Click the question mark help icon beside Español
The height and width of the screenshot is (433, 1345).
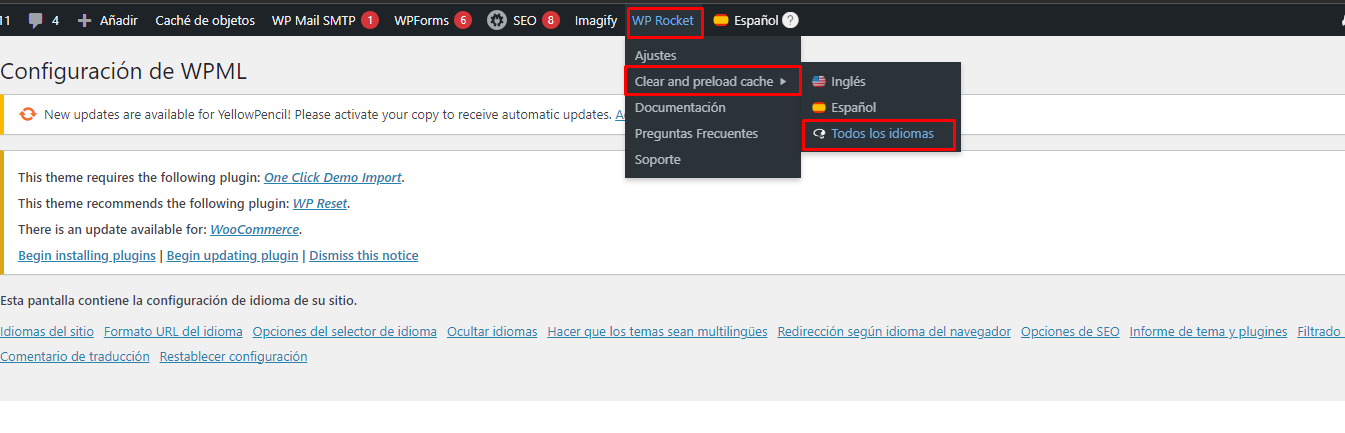(x=790, y=20)
